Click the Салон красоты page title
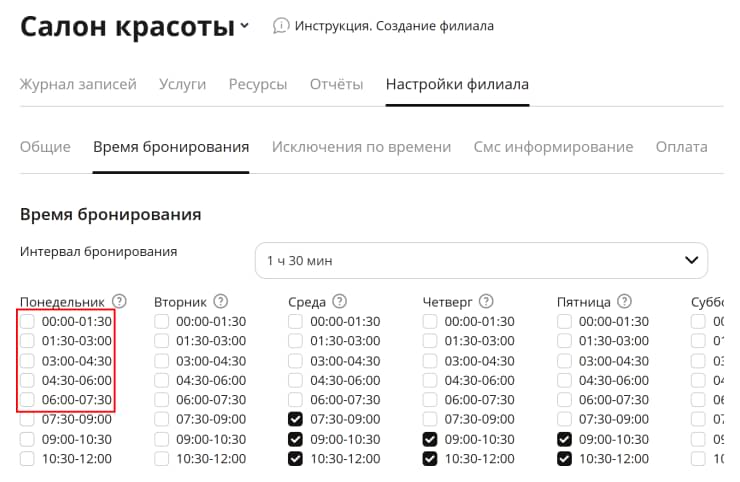 [x=127, y=26]
